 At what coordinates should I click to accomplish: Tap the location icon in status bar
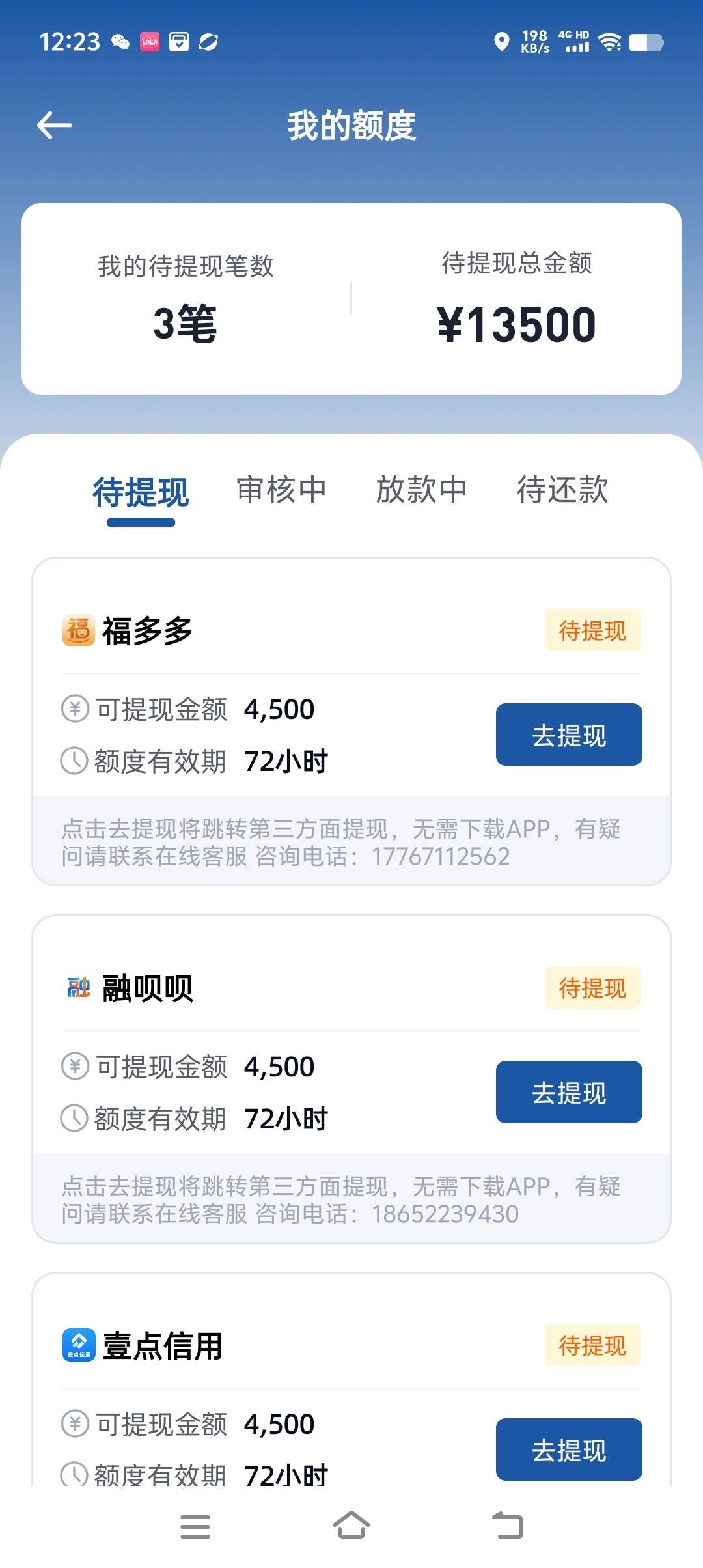coord(501,42)
